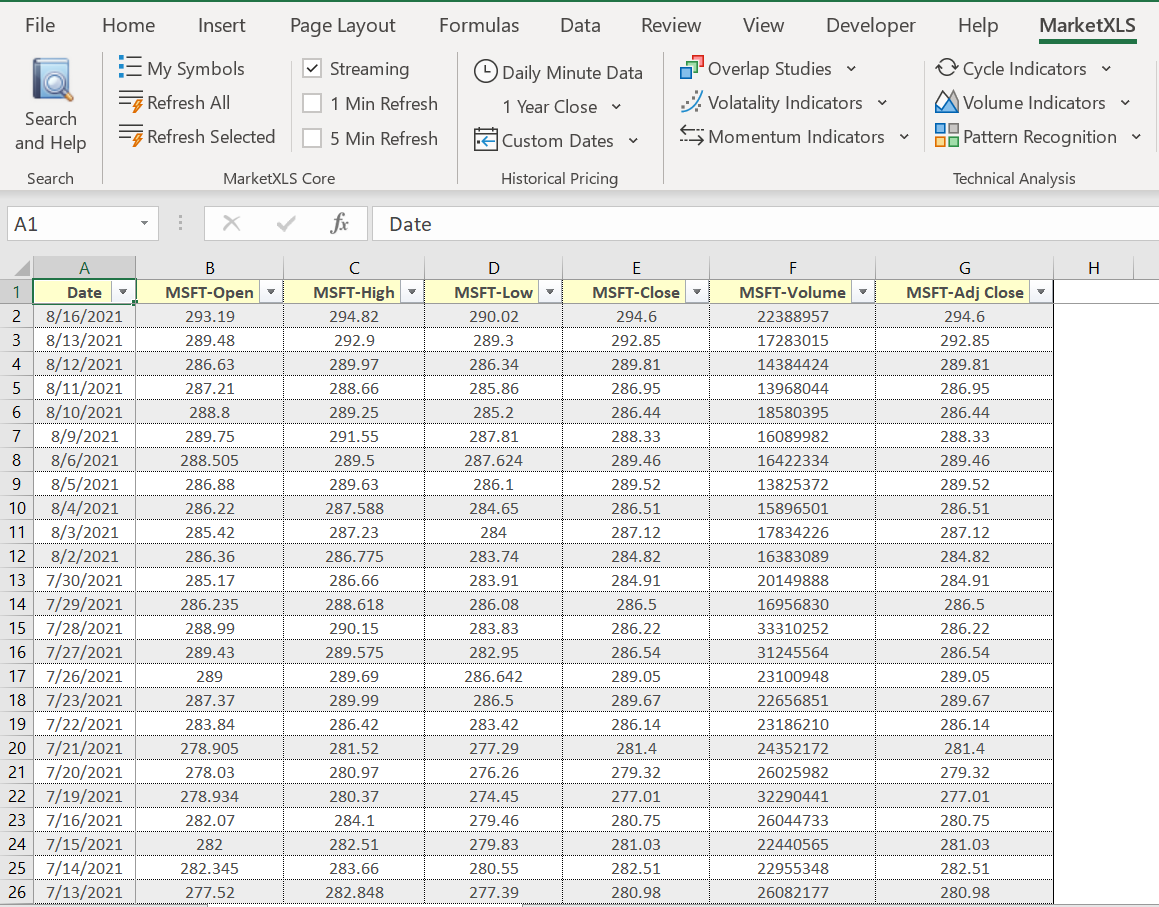
Task: Select the volume cell 33310252
Action: tap(792, 628)
